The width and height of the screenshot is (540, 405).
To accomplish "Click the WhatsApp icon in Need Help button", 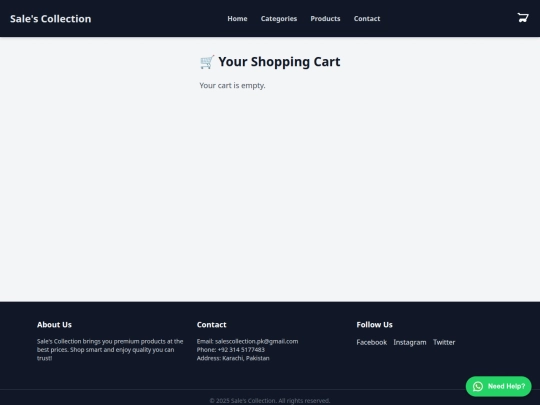I will pyautogui.click(x=478, y=386).
